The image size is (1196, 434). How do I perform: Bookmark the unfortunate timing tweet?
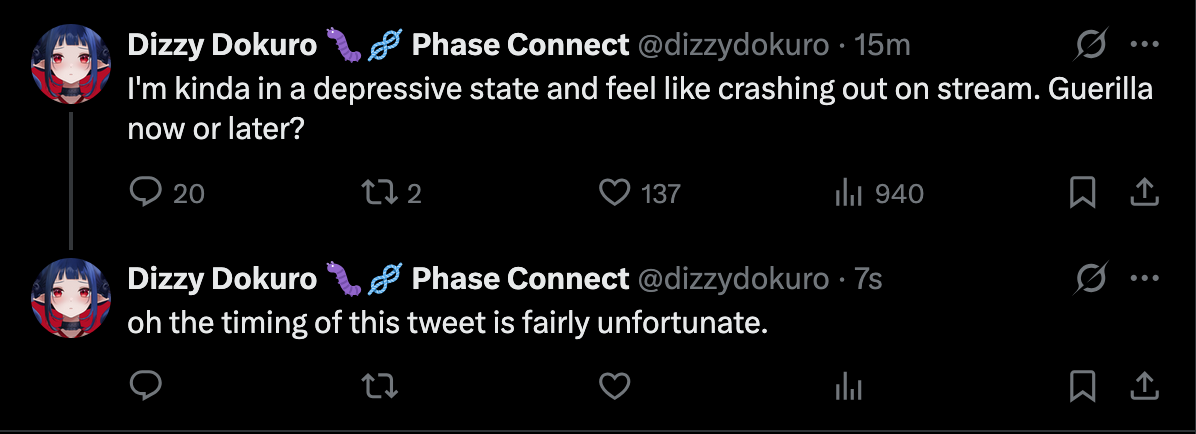tap(1083, 385)
